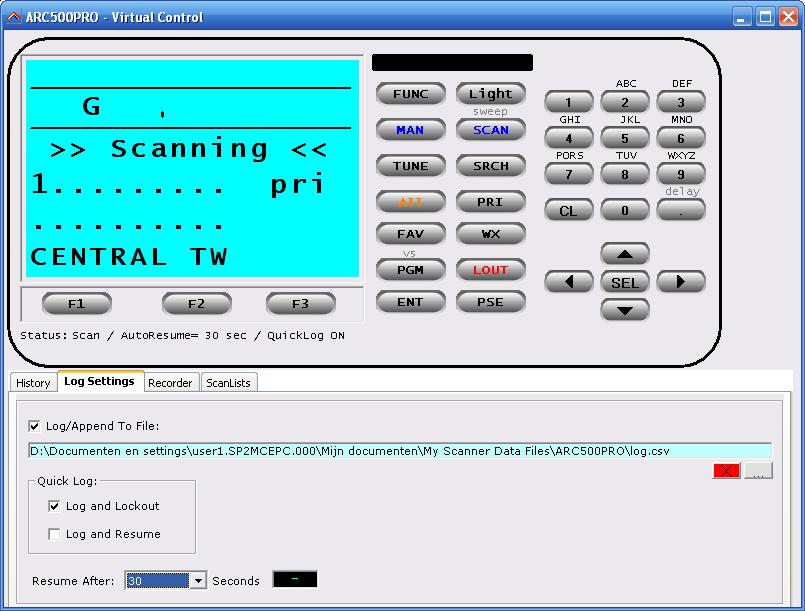Screen dimensions: 805x611
Task: Open Resume After seconds dropdown
Action: [x=198, y=581]
